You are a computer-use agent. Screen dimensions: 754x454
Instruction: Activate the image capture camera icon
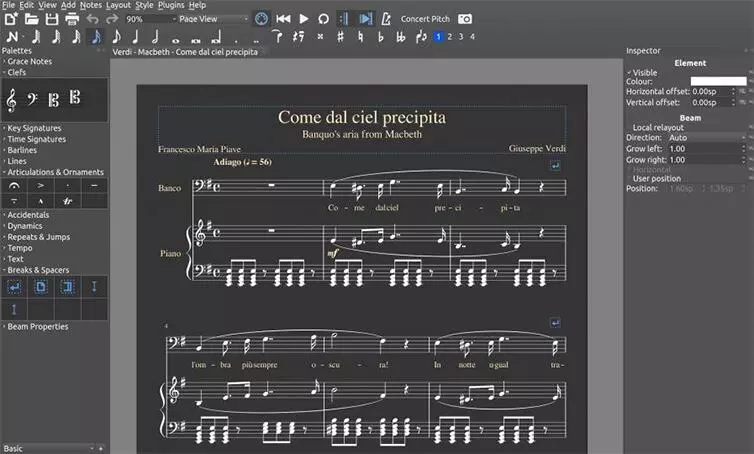pyautogui.click(x=465, y=19)
